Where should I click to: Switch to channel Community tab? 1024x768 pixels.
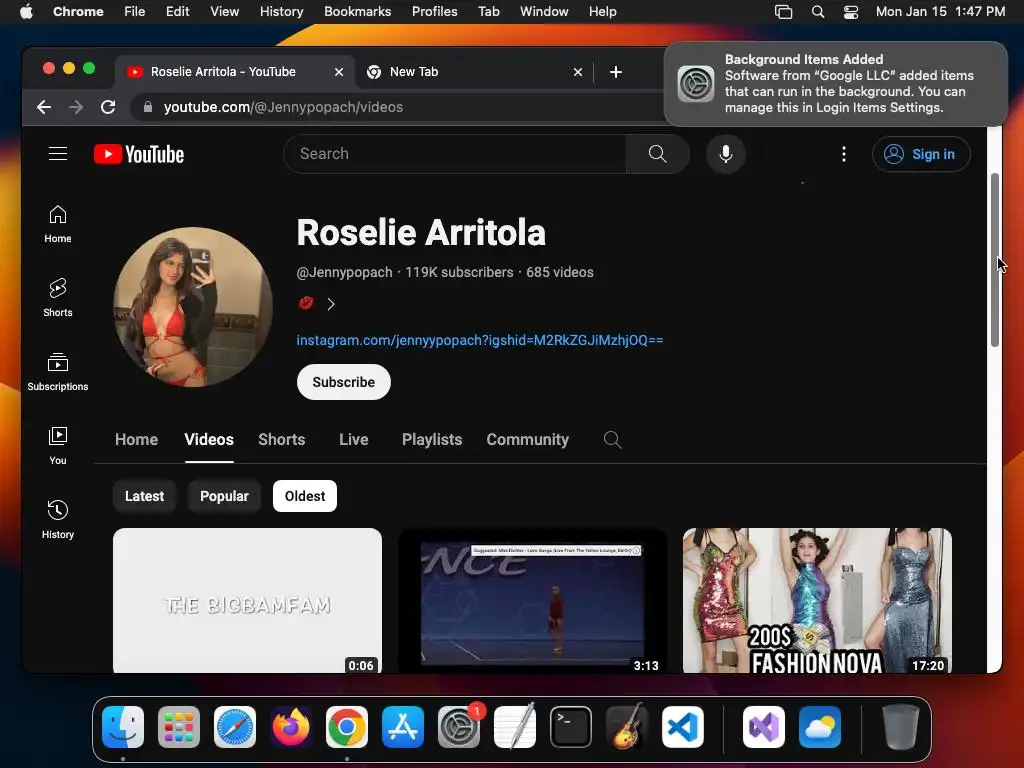tap(528, 440)
